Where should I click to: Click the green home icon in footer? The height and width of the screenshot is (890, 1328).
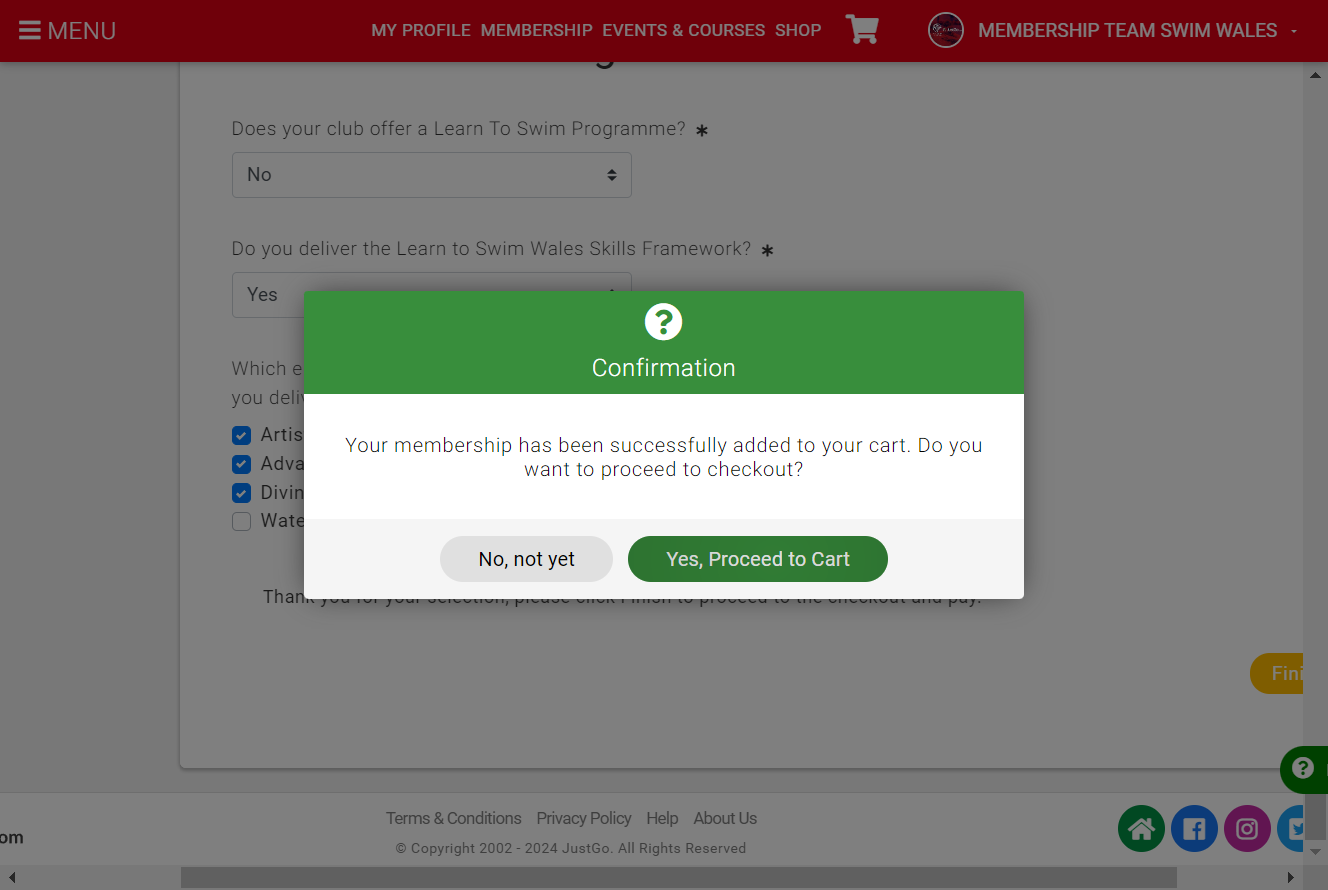(1141, 829)
